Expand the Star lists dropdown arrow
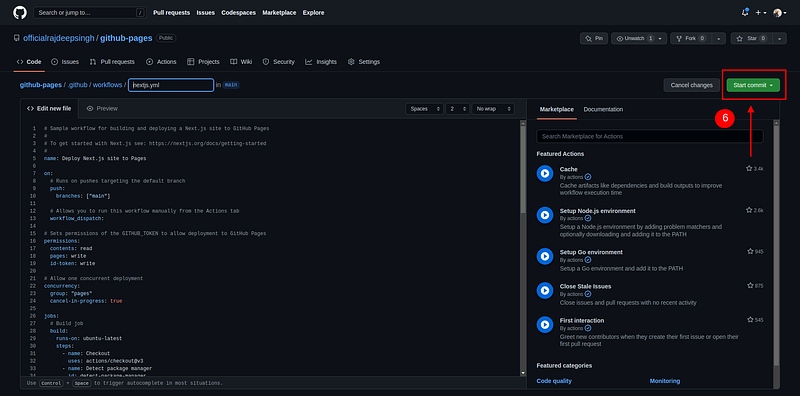This screenshot has width=800, height=396. [780, 38]
